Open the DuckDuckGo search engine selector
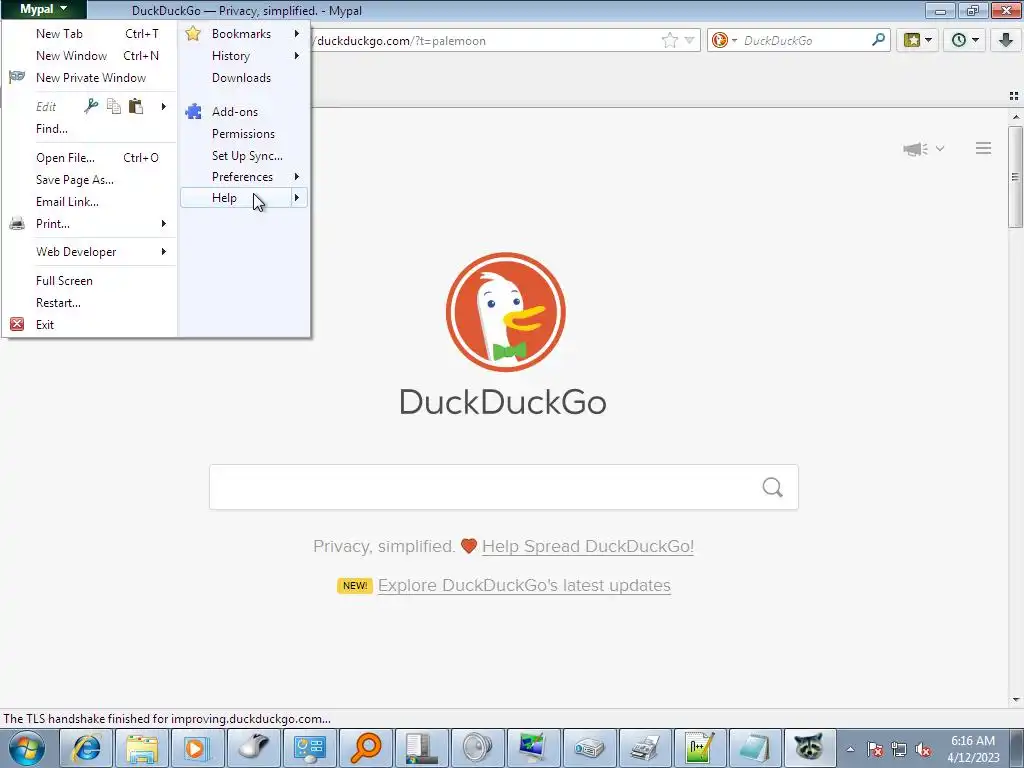 click(724, 40)
